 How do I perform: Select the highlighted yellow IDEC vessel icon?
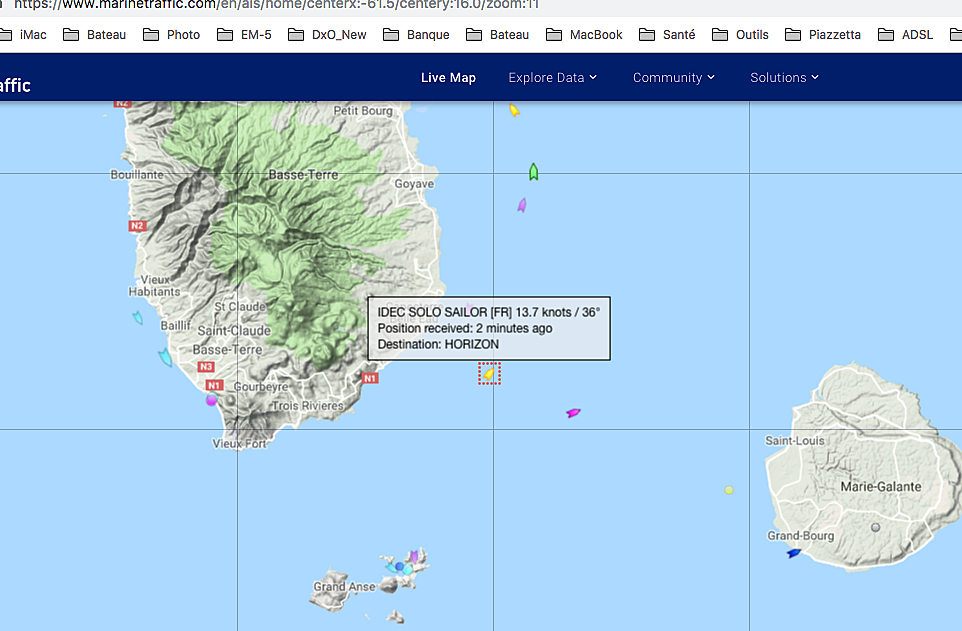(x=489, y=373)
